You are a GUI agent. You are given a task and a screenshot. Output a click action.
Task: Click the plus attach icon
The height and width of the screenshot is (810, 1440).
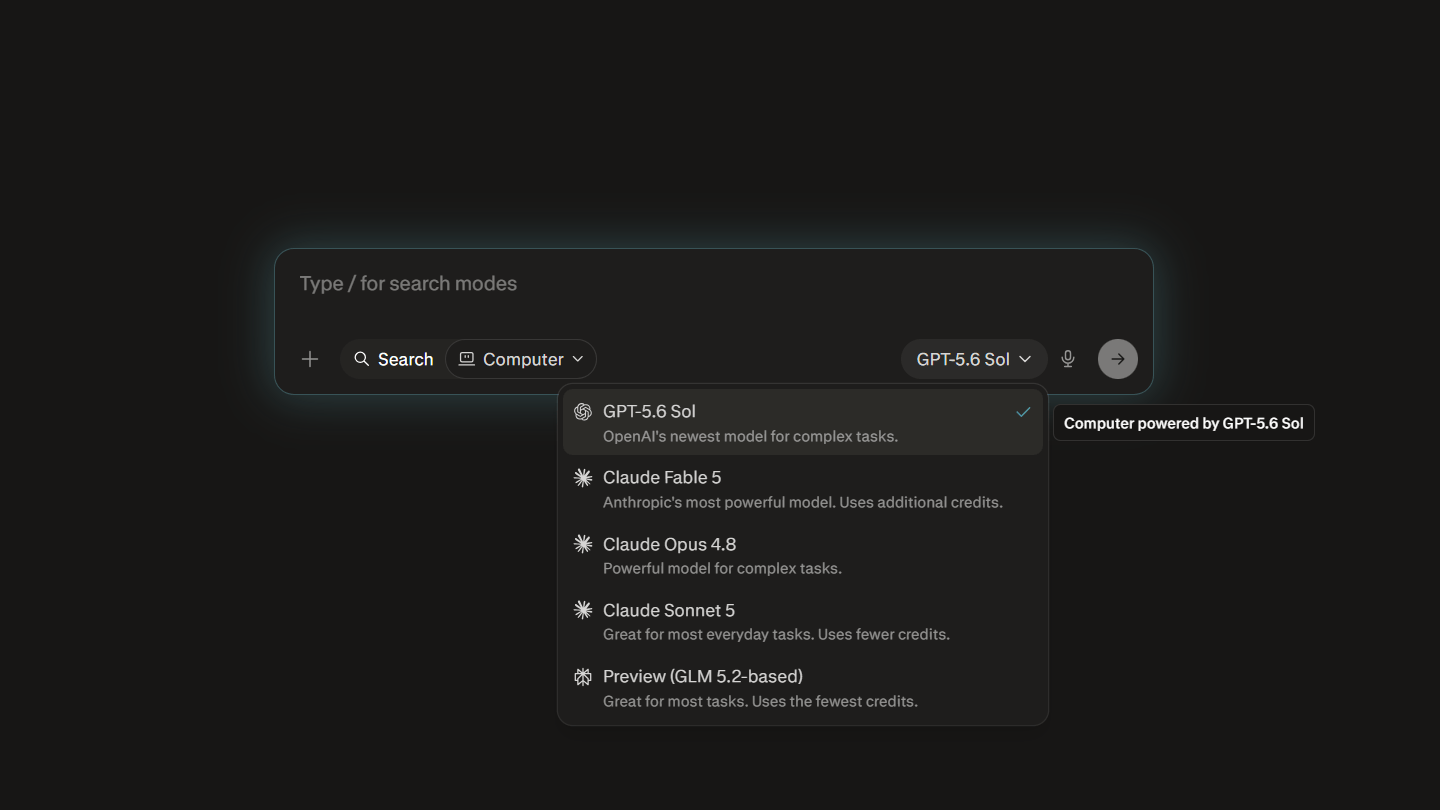(310, 359)
